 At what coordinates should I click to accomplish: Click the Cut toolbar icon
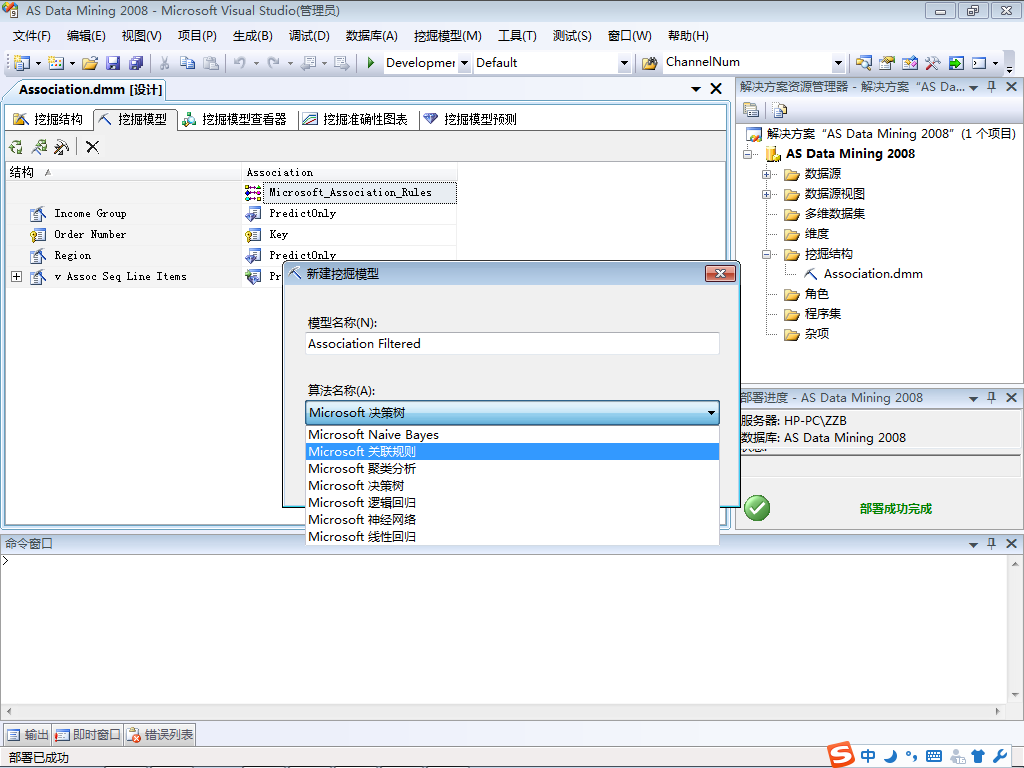[165, 63]
